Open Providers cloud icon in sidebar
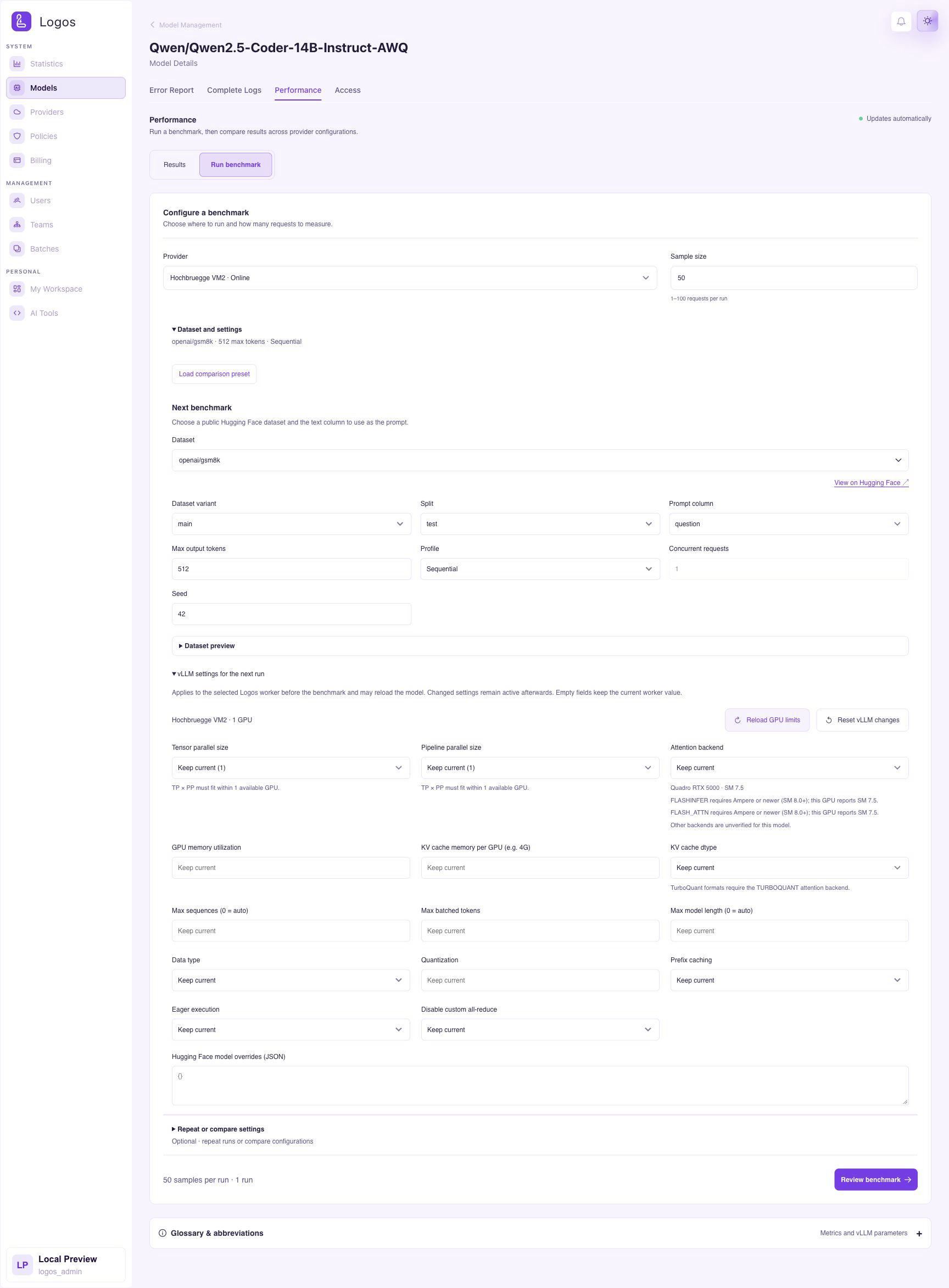The width and height of the screenshot is (949, 1288). coord(17,112)
